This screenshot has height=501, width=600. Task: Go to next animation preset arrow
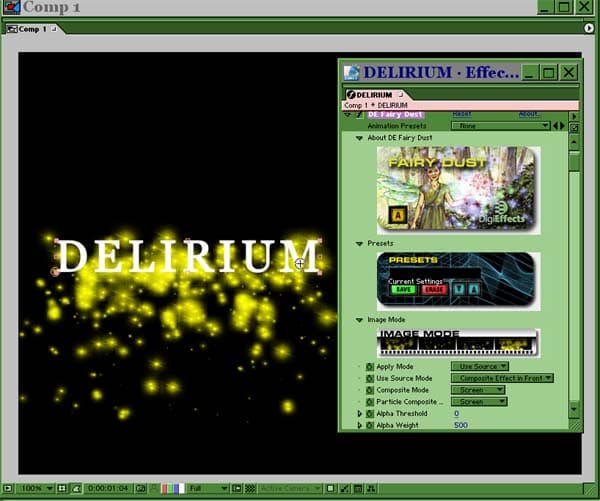click(562, 126)
